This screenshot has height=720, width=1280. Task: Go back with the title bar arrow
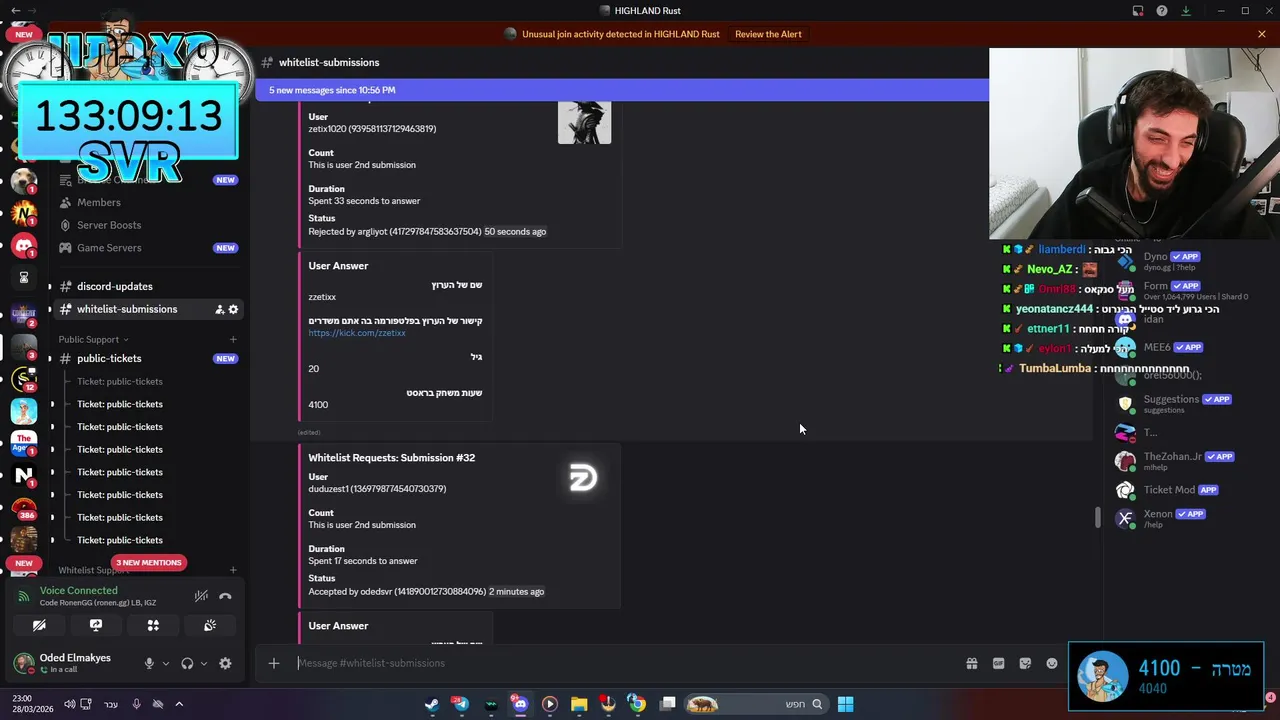tap(15, 11)
